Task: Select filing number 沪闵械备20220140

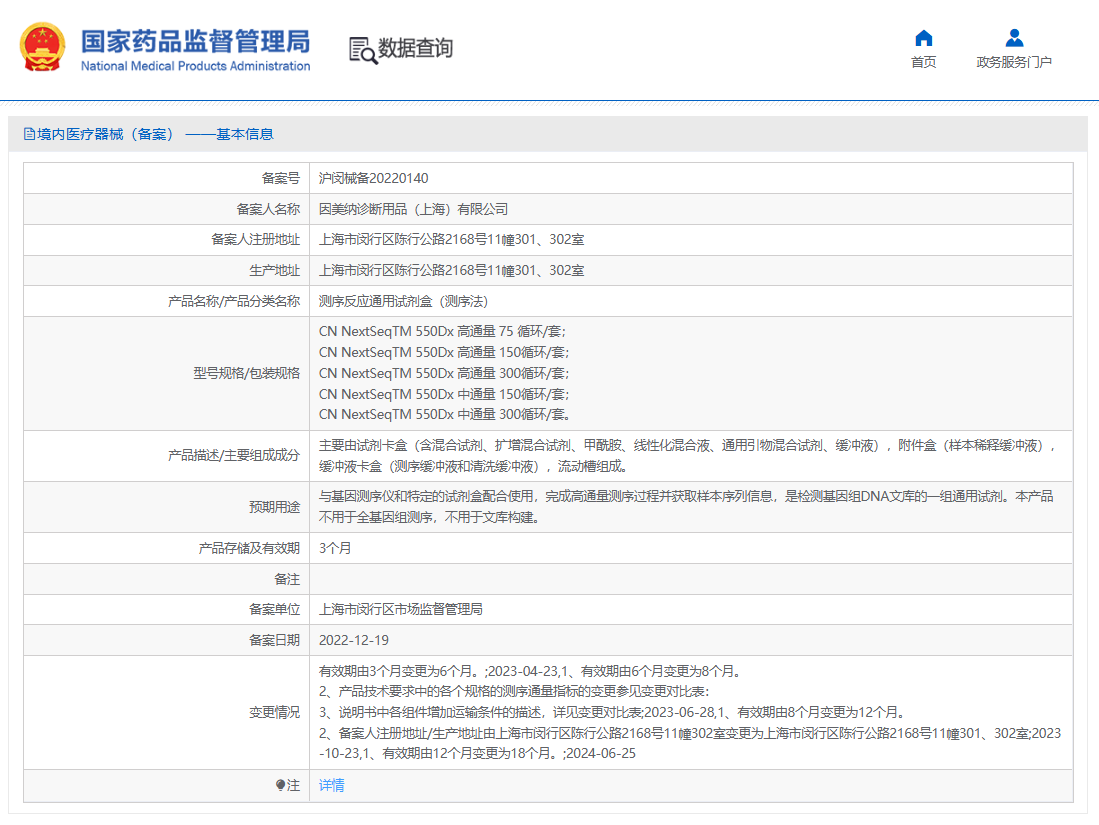Action: (x=374, y=178)
